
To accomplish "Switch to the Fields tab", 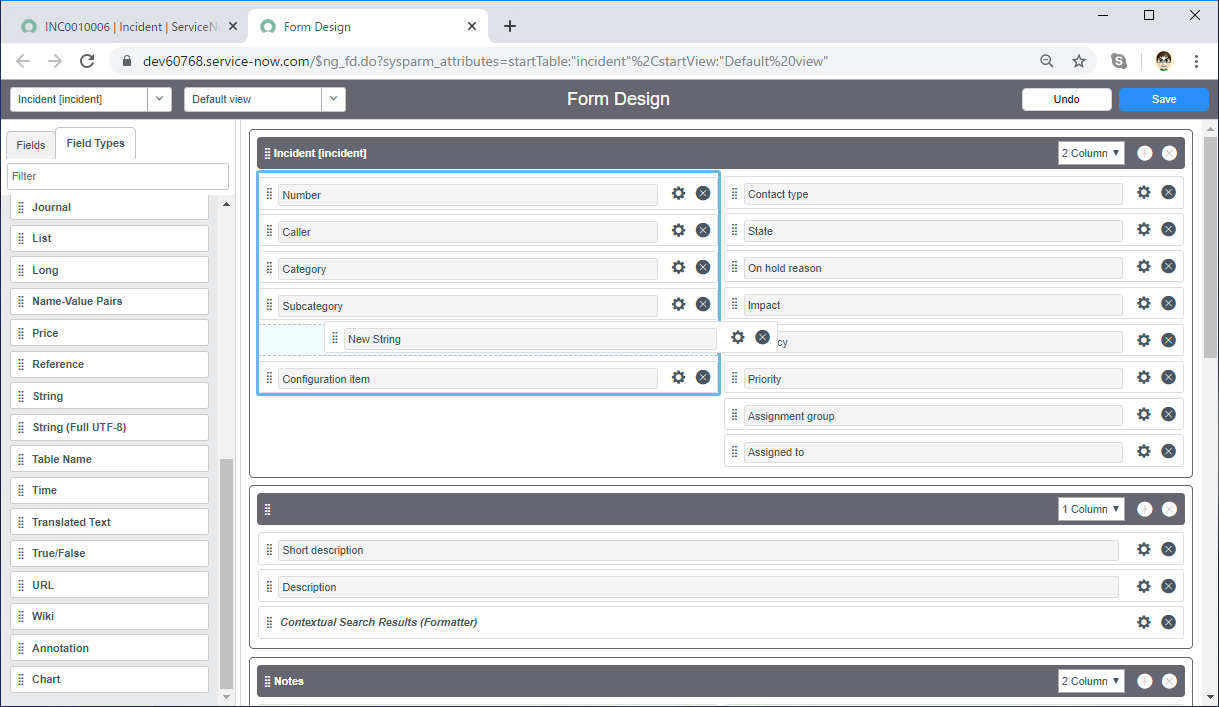I will pyautogui.click(x=31, y=145).
